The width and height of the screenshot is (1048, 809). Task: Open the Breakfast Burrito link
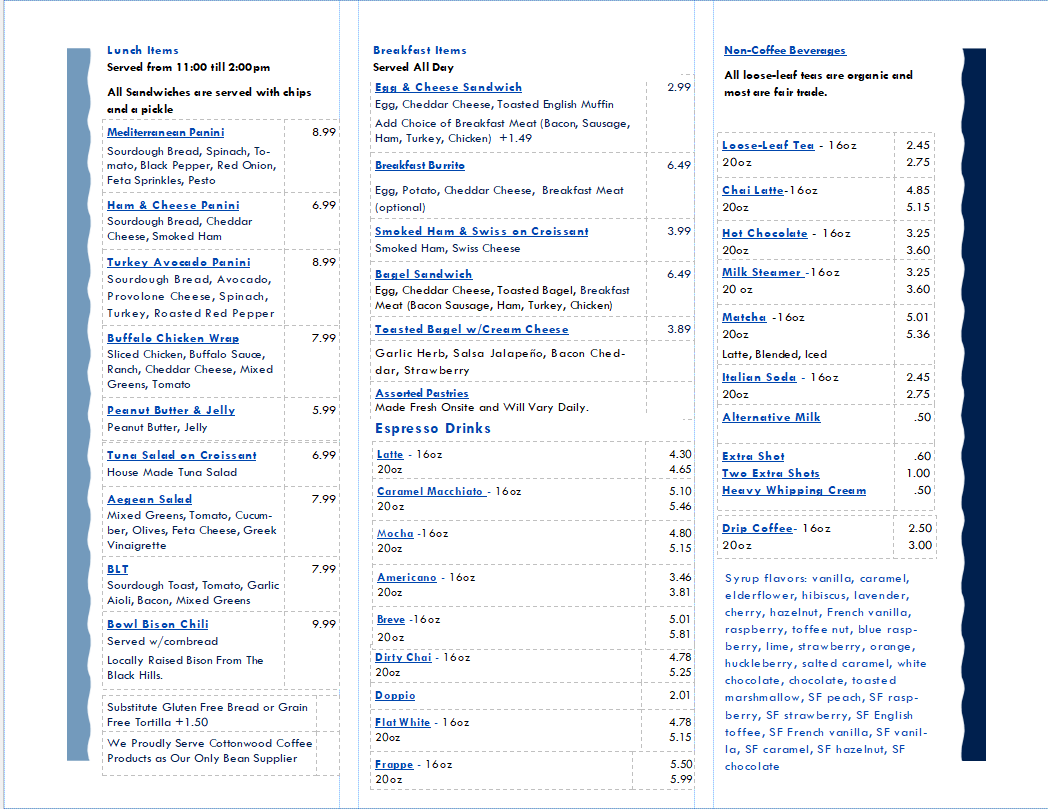(x=419, y=165)
